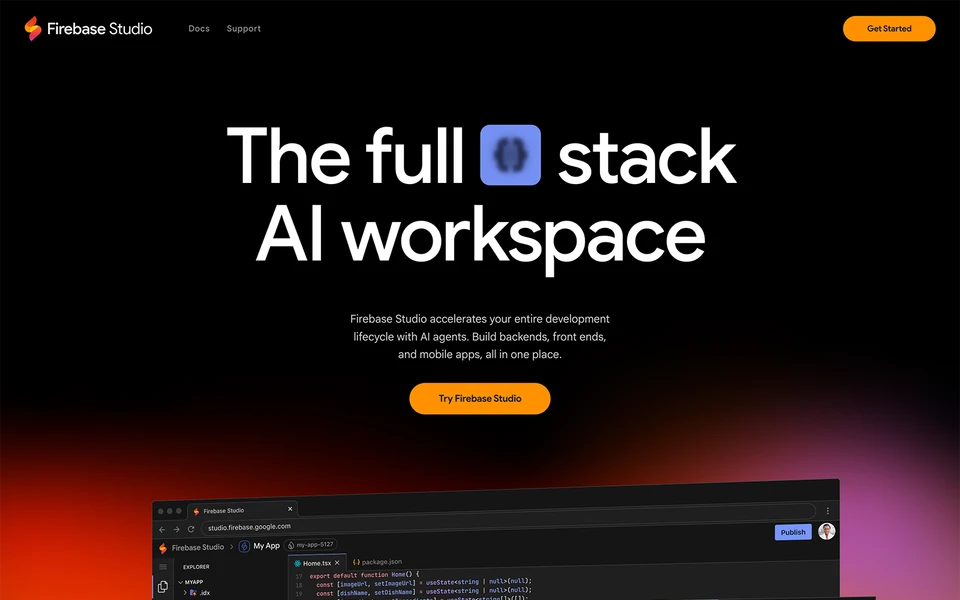Click the blue code braces icon in headline
The height and width of the screenshot is (600, 960).
pos(511,155)
